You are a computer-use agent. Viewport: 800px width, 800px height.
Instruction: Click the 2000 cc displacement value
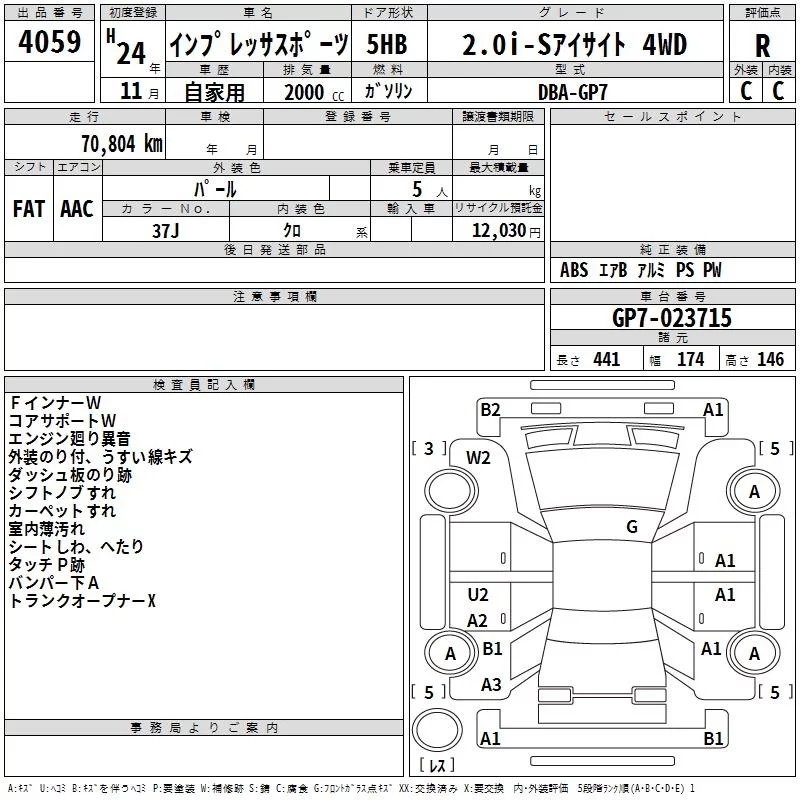coord(314,93)
